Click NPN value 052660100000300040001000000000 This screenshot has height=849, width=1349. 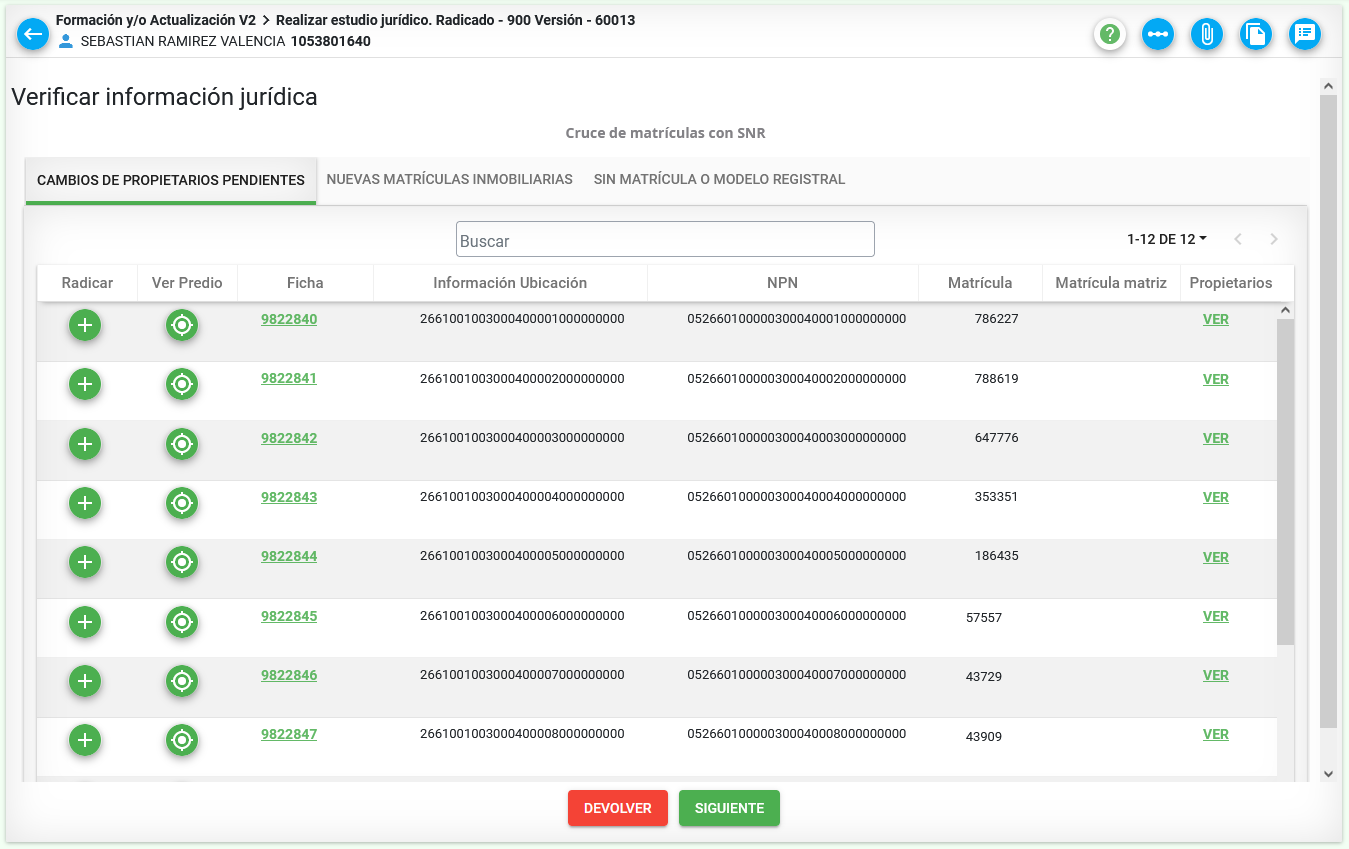click(797, 319)
